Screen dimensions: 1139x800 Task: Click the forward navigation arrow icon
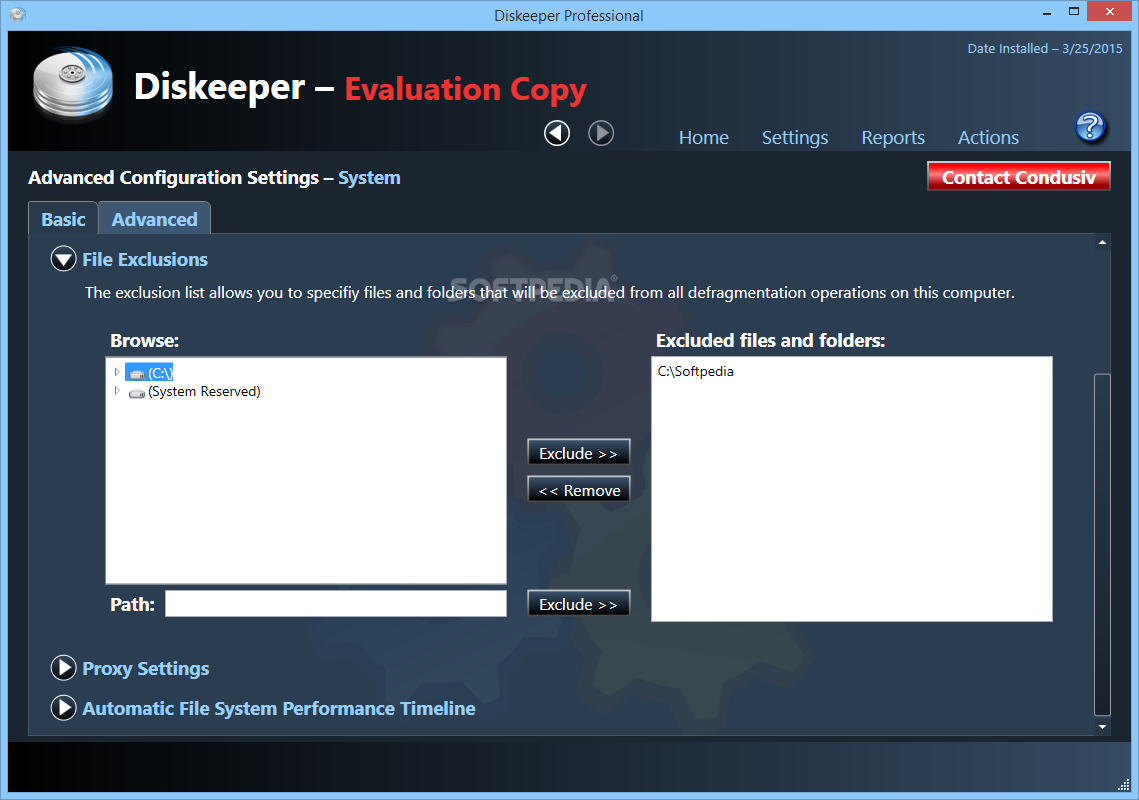click(x=601, y=133)
